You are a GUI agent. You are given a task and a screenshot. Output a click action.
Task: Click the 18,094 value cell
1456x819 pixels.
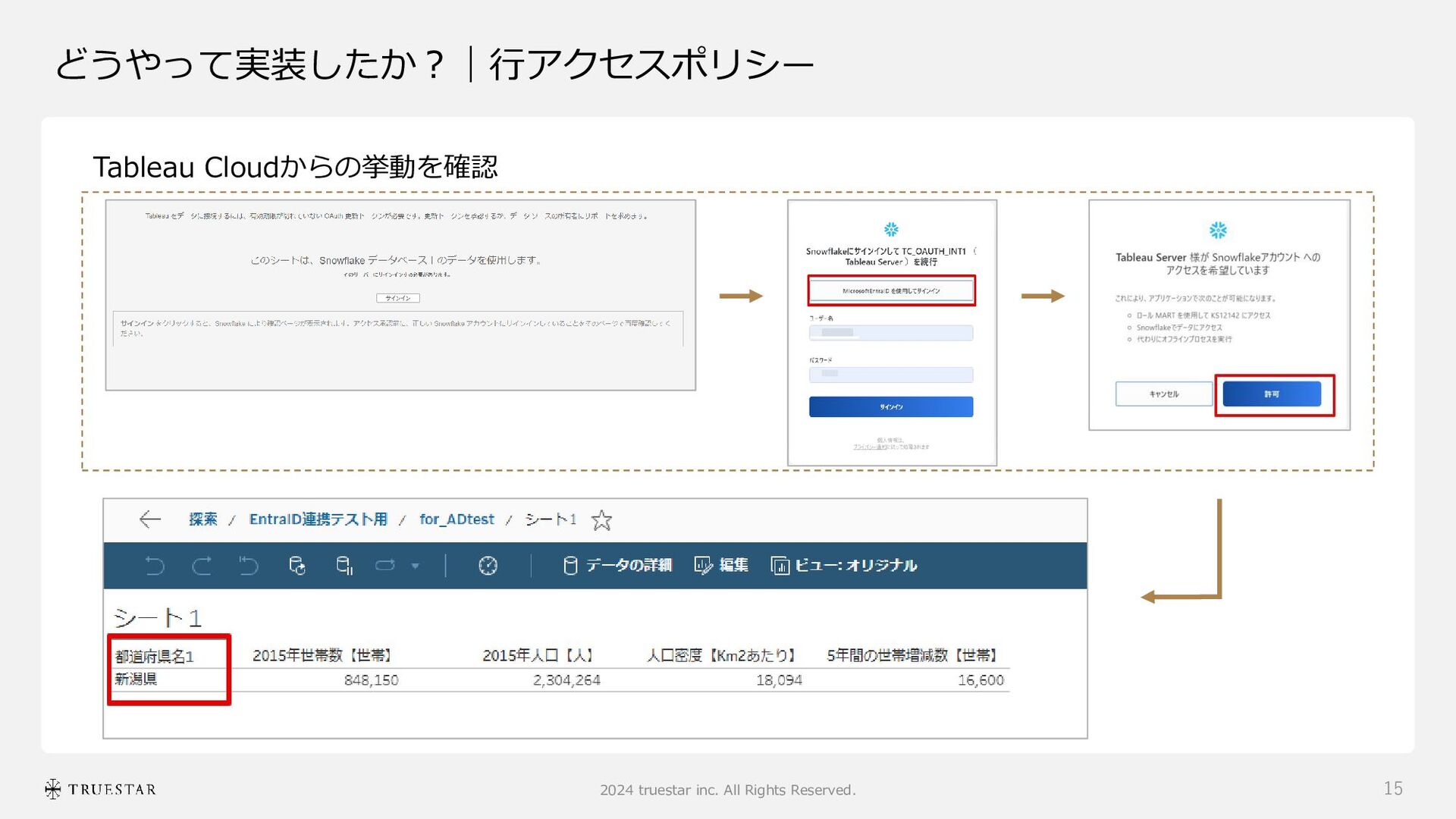coord(779,680)
